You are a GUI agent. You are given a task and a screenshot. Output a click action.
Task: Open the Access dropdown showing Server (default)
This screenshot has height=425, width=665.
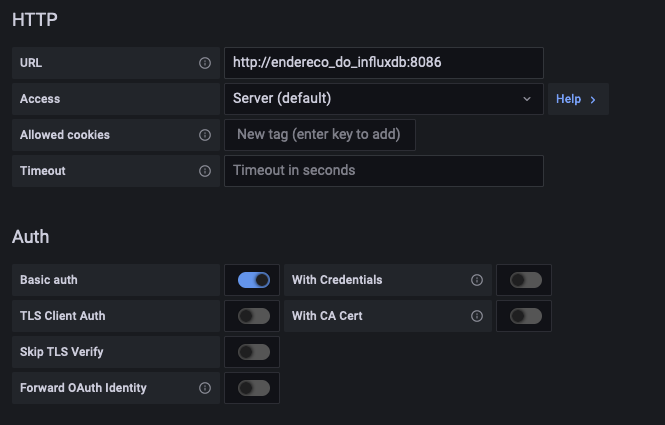(x=370, y=99)
